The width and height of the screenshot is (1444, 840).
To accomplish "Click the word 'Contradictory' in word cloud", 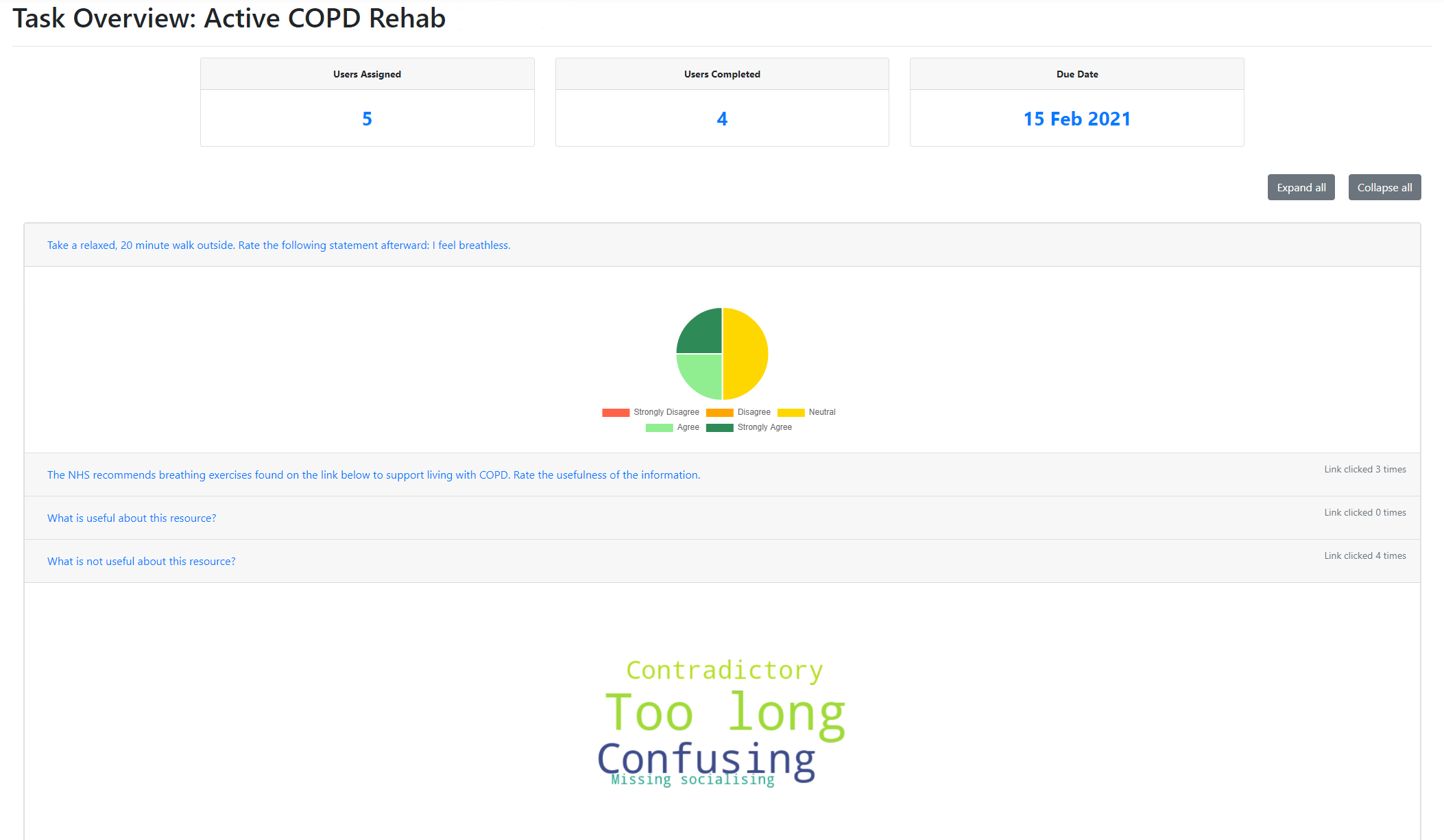I will click(x=725, y=670).
